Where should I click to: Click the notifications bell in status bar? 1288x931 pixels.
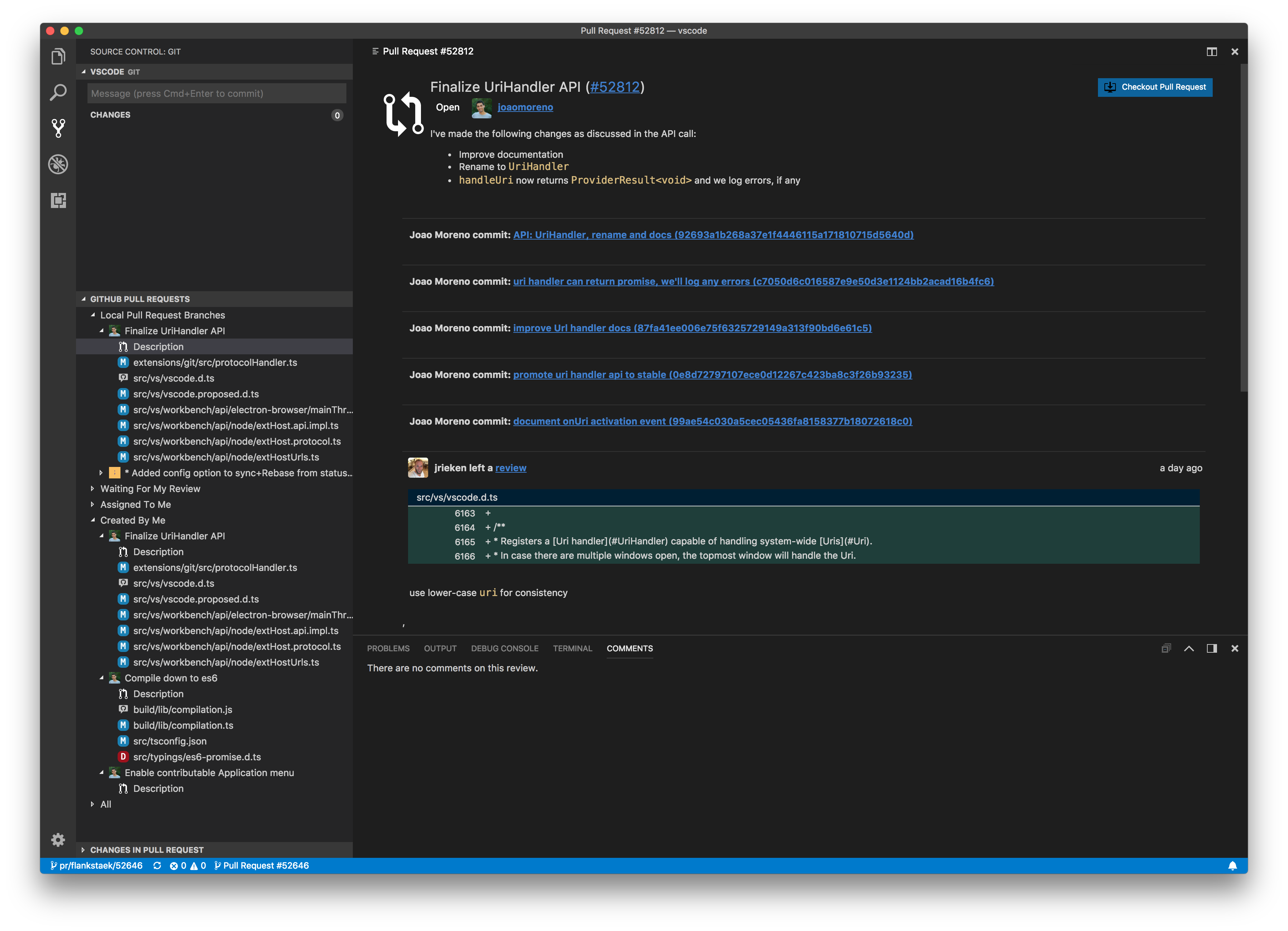[x=1232, y=866]
